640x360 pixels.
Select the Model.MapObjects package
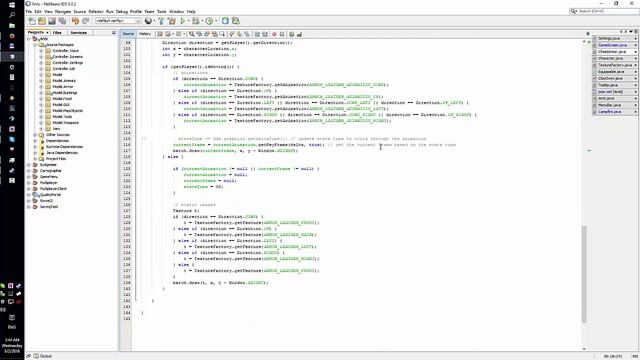pos(67,111)
